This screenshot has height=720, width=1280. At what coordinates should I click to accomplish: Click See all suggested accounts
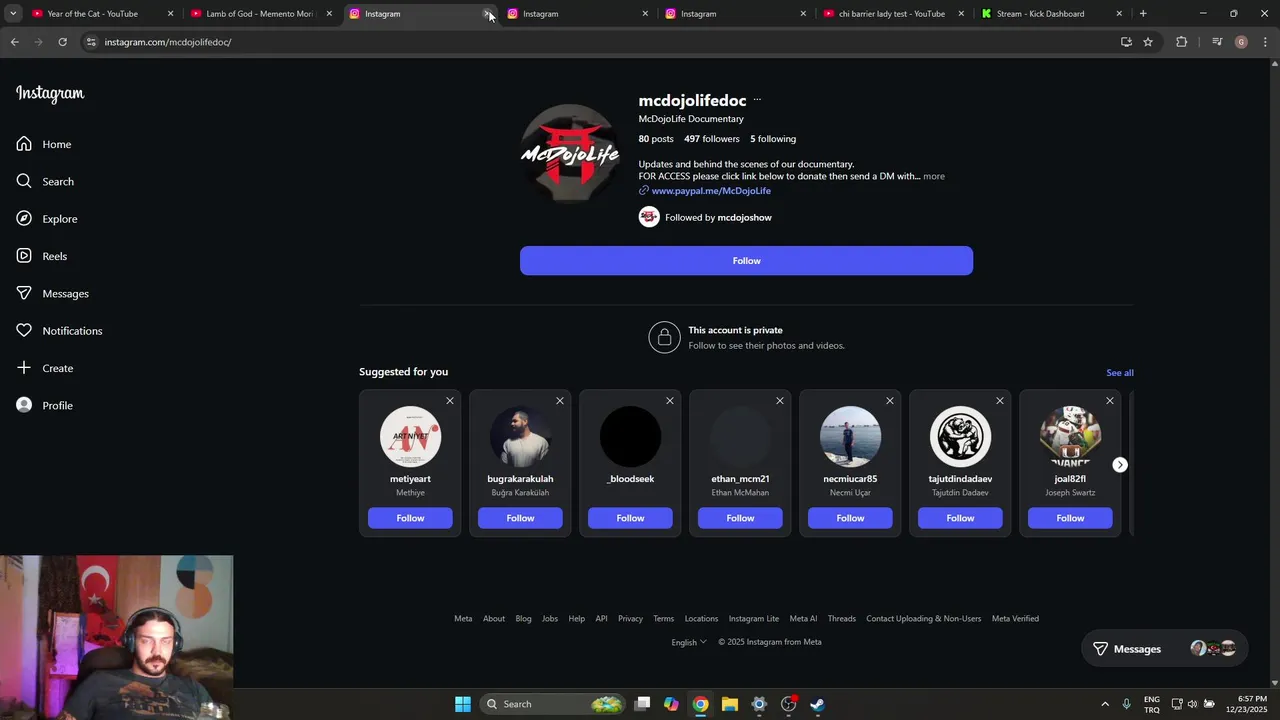click(x=1120, y=372)
